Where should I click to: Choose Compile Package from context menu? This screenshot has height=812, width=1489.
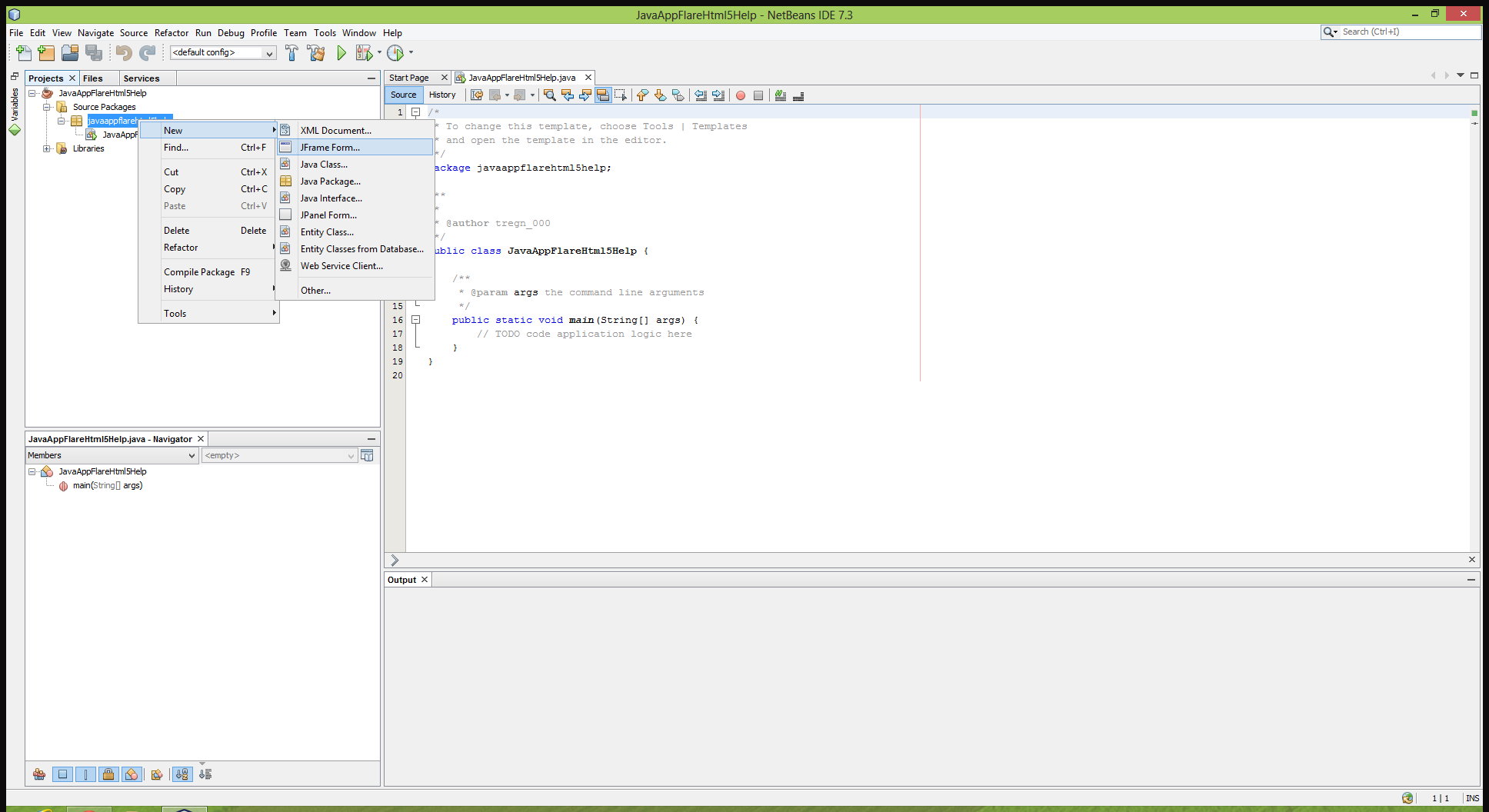point(208,271)
